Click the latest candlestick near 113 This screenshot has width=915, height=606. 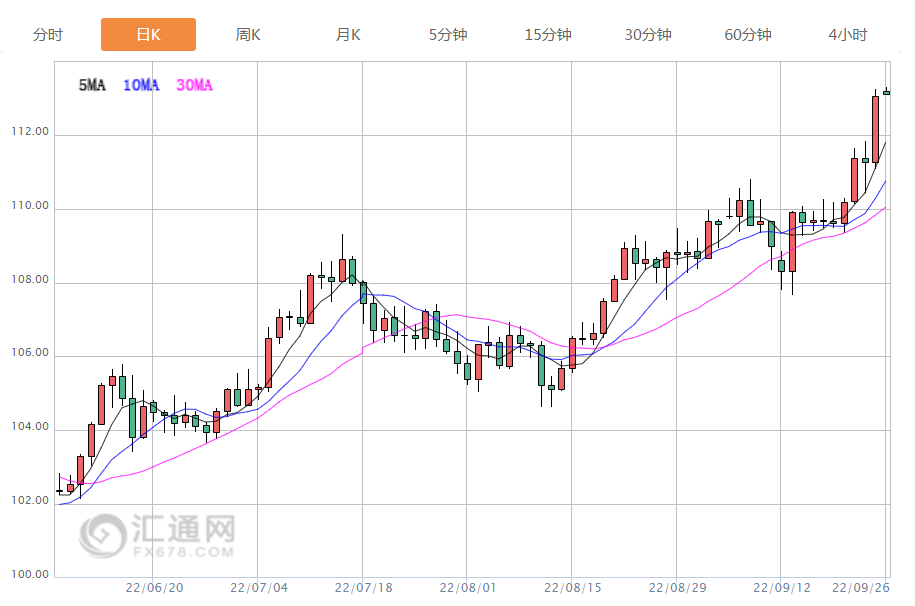click(x=886, y=92)
